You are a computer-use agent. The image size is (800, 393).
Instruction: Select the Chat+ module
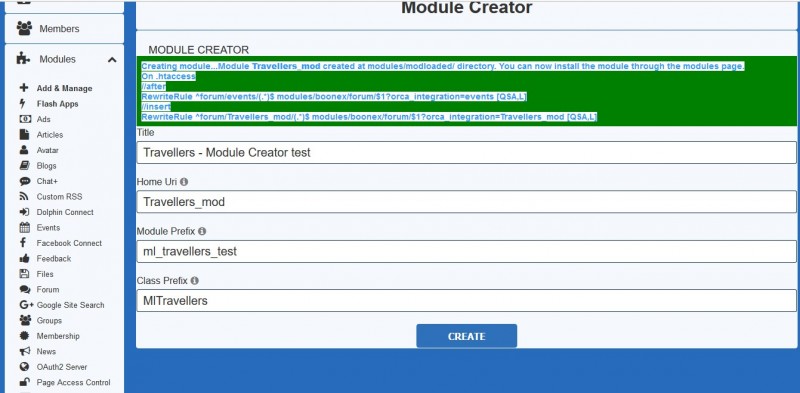47,181
